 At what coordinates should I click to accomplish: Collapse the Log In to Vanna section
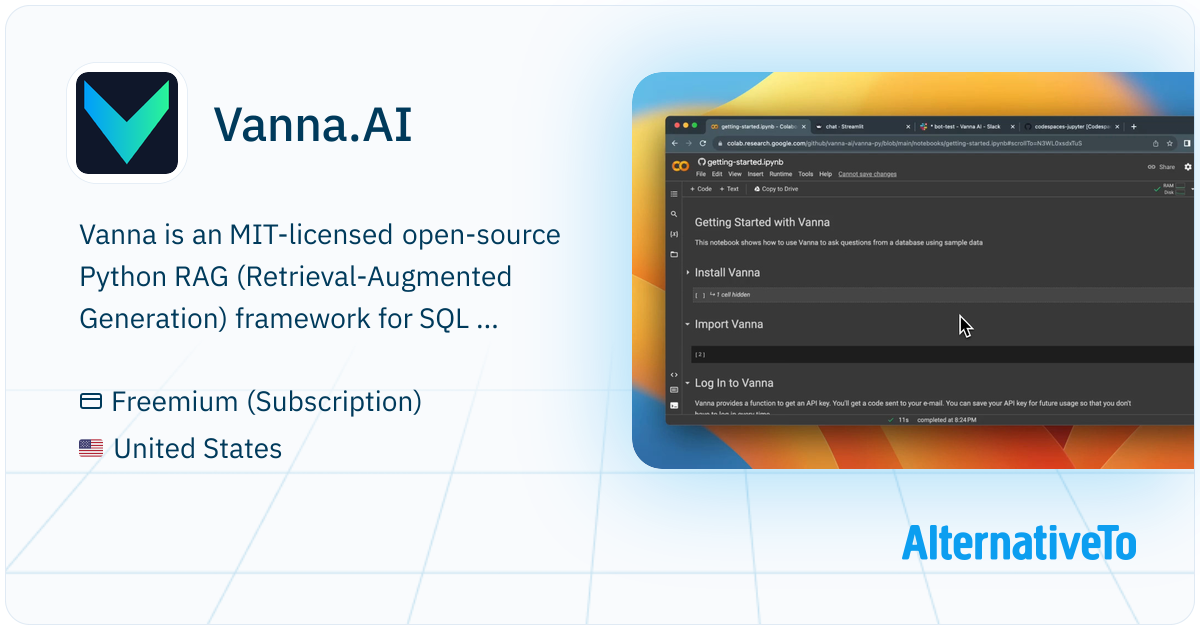688,383
